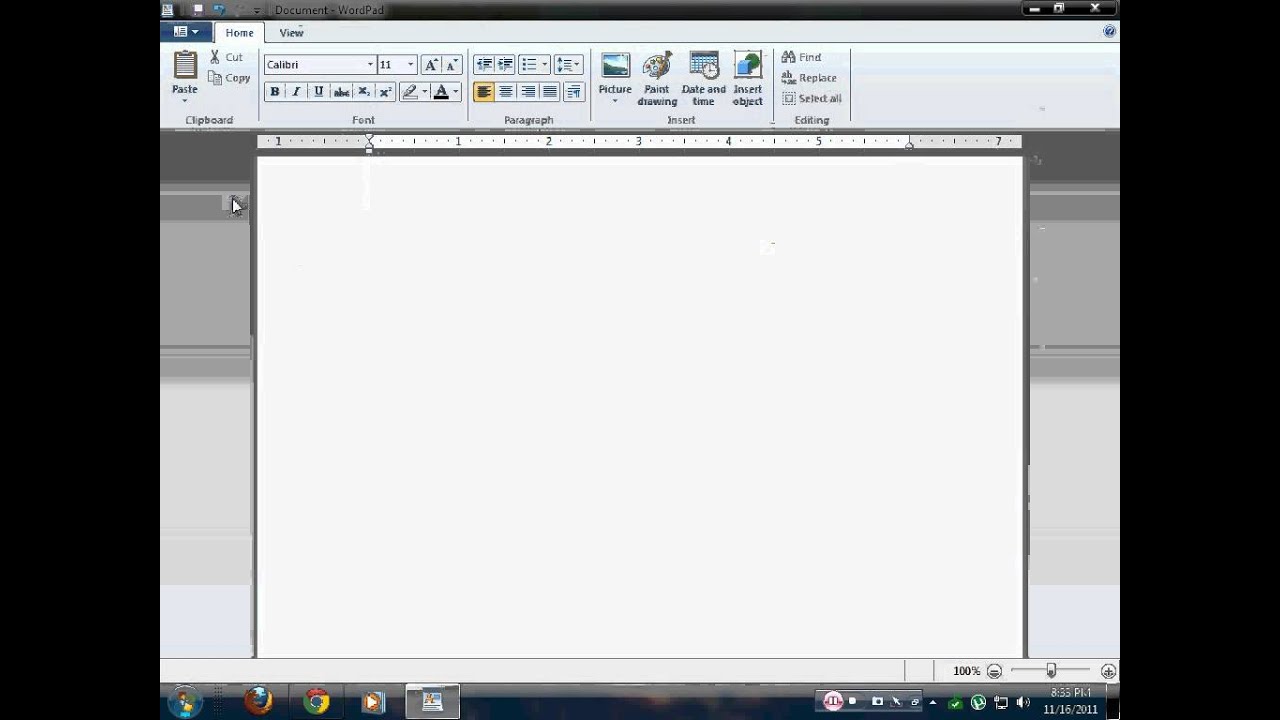This screenshot has height=720, width=1280.
Task: Copy the selection to the clipboard
Action: [x=229, y=78]
